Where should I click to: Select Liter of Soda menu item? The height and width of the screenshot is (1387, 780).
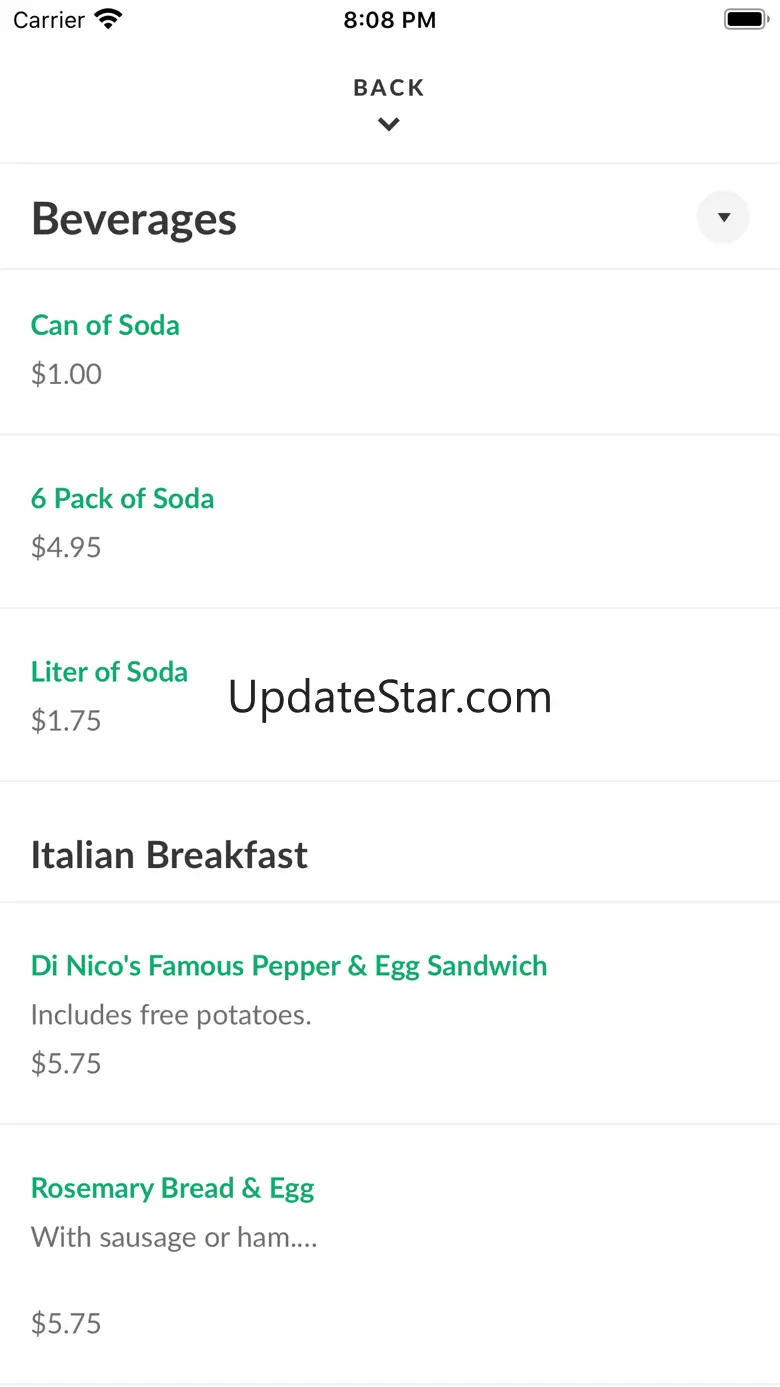(x=109, y=671)
